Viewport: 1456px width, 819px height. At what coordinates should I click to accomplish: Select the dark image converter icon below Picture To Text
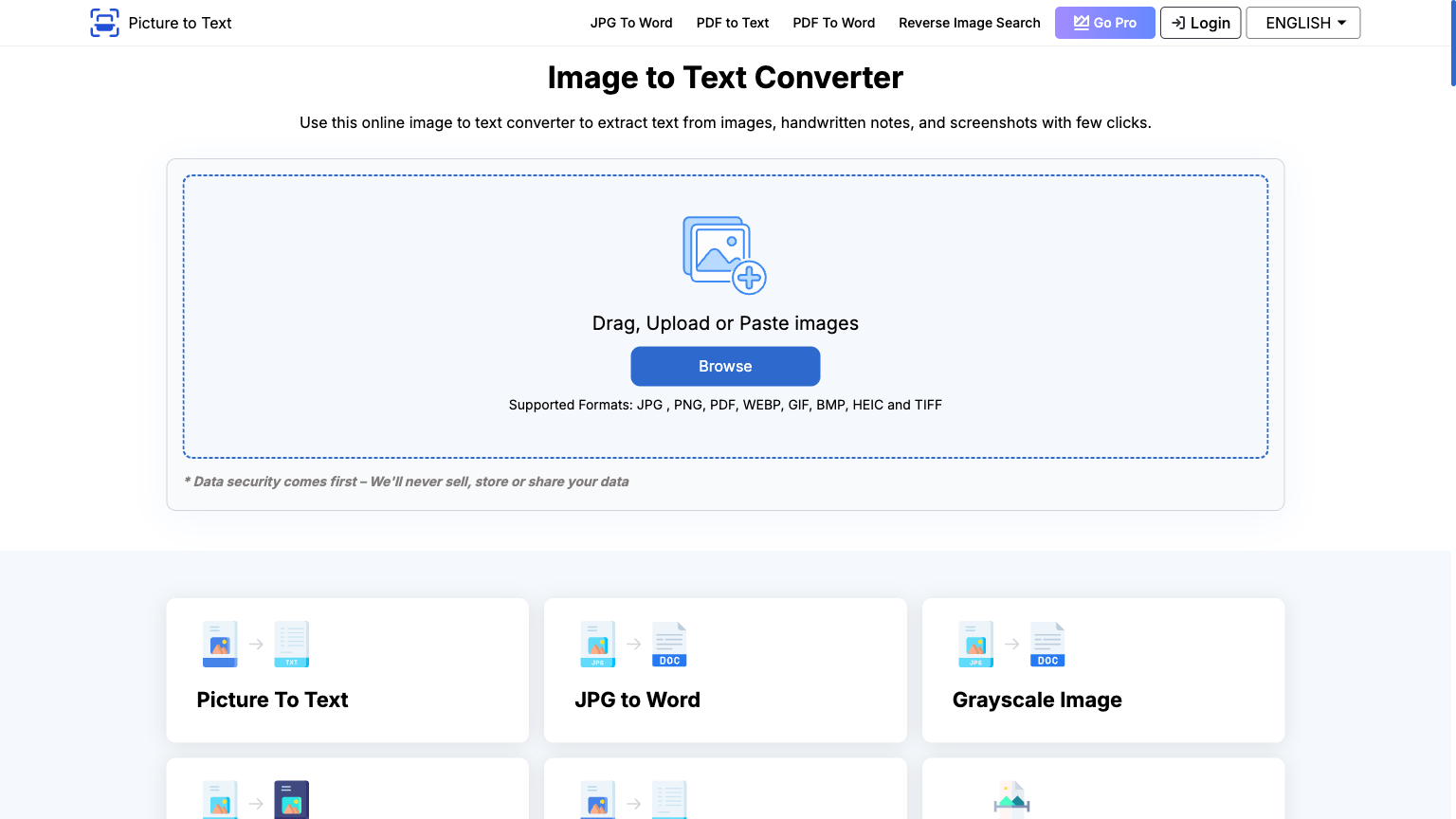pyautogui.click(x=291, y=799)
